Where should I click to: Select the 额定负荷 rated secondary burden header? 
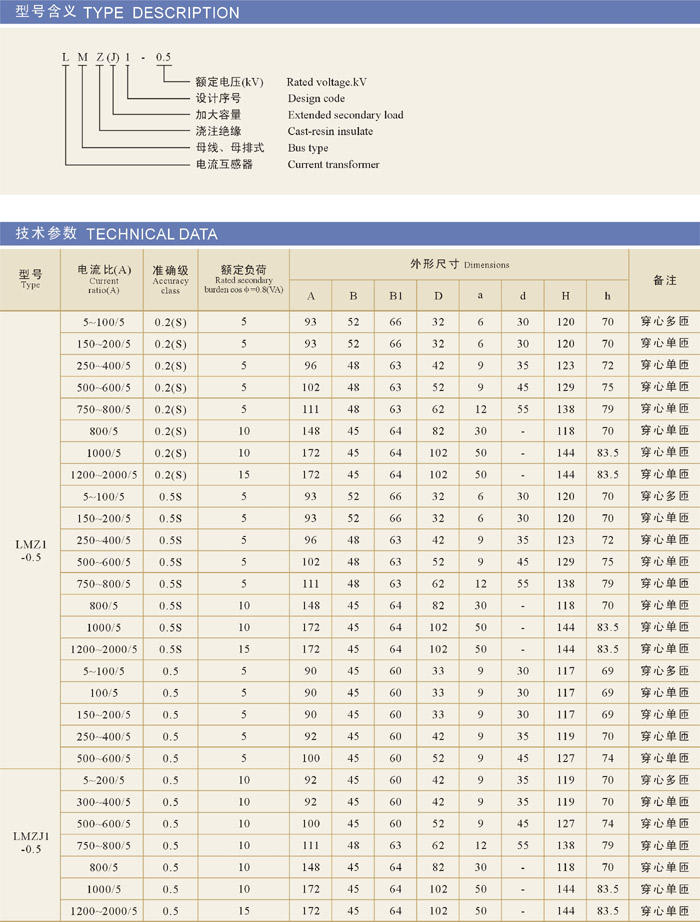(244, 279)
